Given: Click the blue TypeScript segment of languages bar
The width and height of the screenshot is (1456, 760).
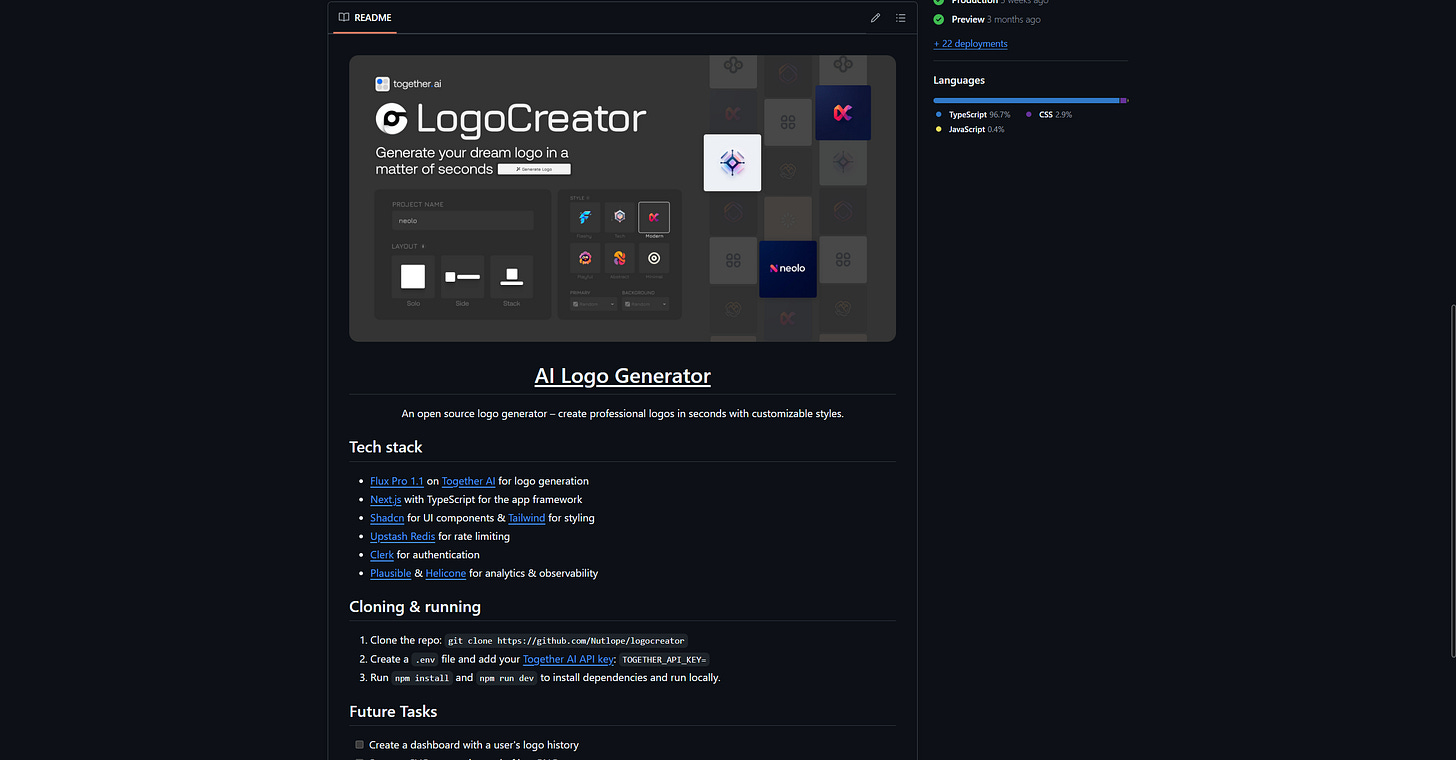Looking at the screenshot, I should coord(1026,100).
